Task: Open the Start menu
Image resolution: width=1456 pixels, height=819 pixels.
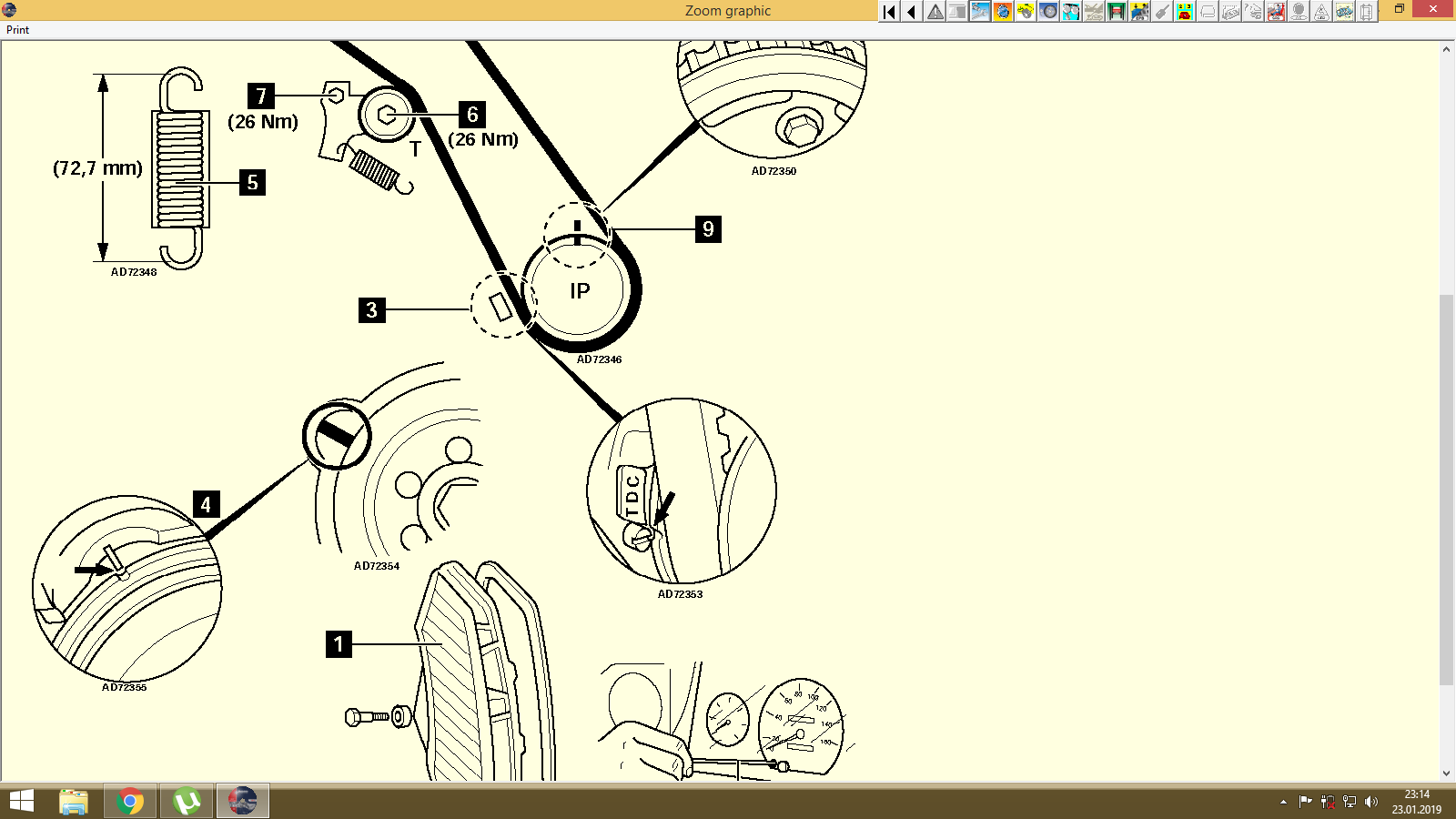Action: coord(19,802)
